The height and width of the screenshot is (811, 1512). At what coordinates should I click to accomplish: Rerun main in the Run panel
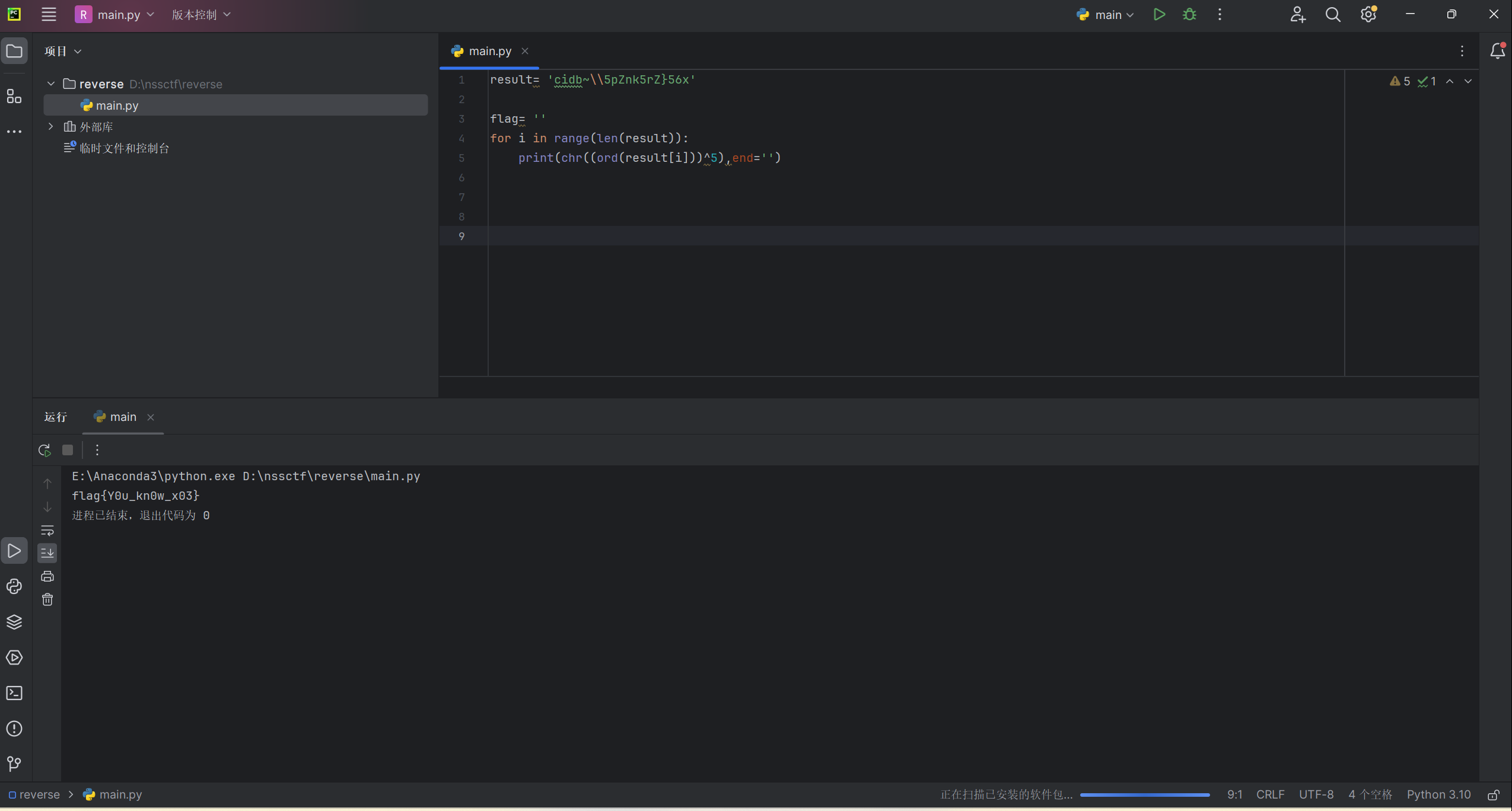44,450
